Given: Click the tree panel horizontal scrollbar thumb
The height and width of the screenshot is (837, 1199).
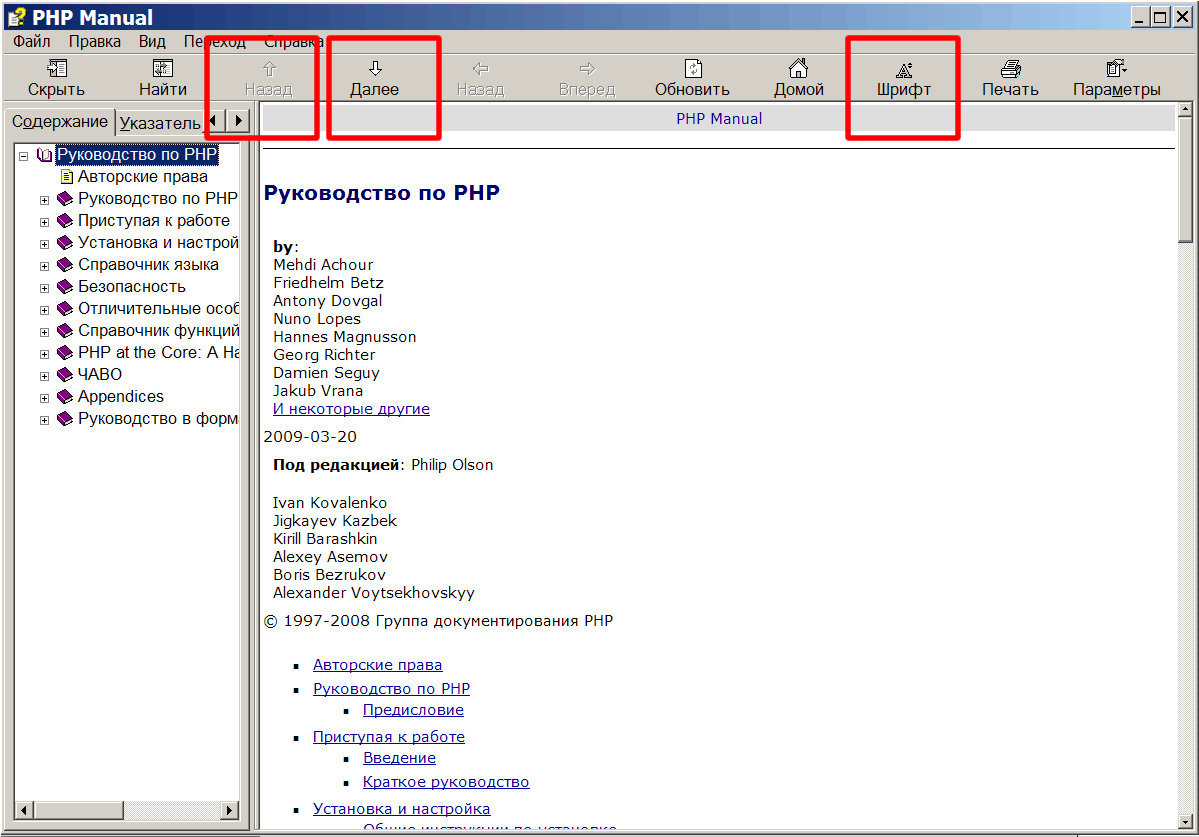Looking at the screenshot, I should click(79, 810).
